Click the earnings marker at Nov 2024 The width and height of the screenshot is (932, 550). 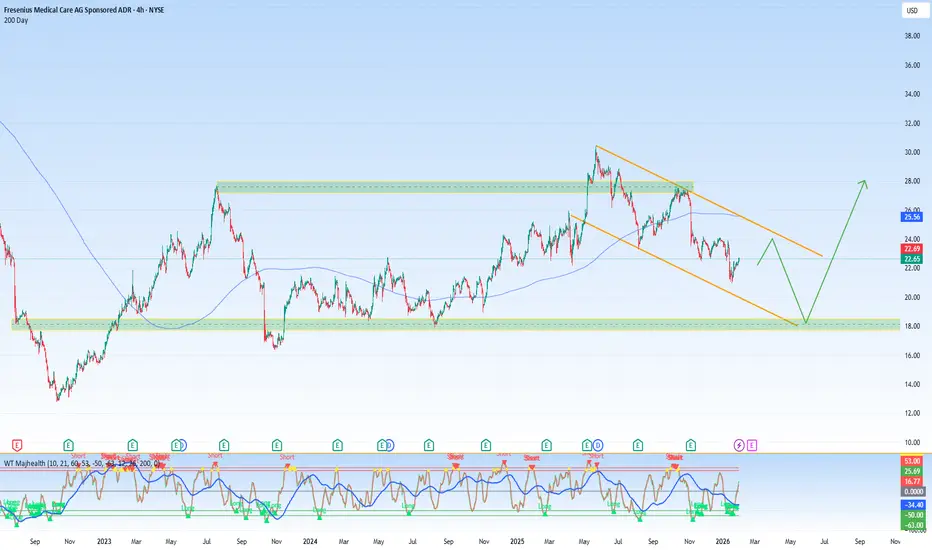click(486, 445)
